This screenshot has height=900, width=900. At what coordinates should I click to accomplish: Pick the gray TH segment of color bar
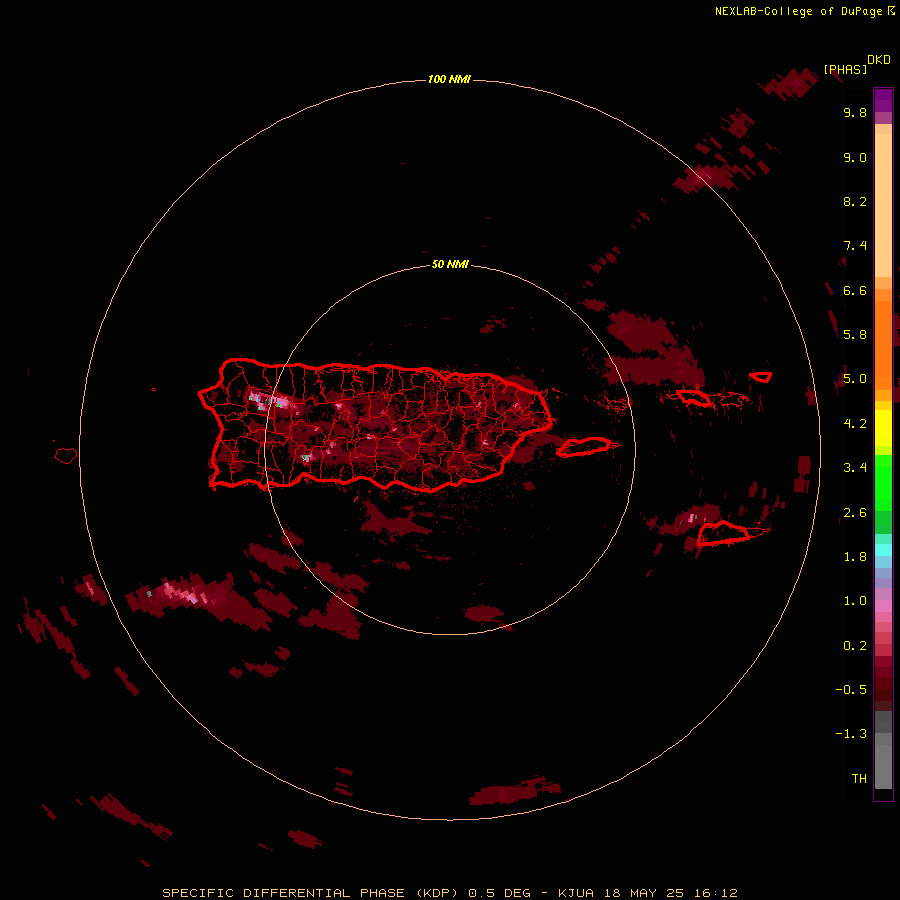883,766
